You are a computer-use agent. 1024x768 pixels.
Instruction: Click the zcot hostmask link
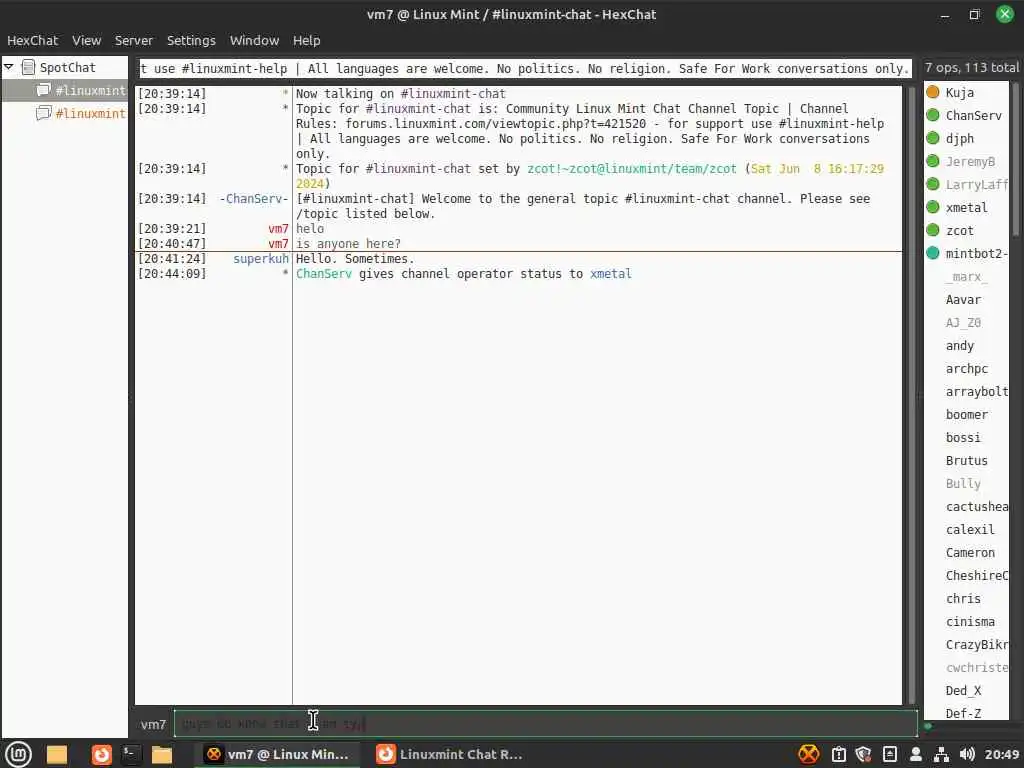(x=632, y=168)
